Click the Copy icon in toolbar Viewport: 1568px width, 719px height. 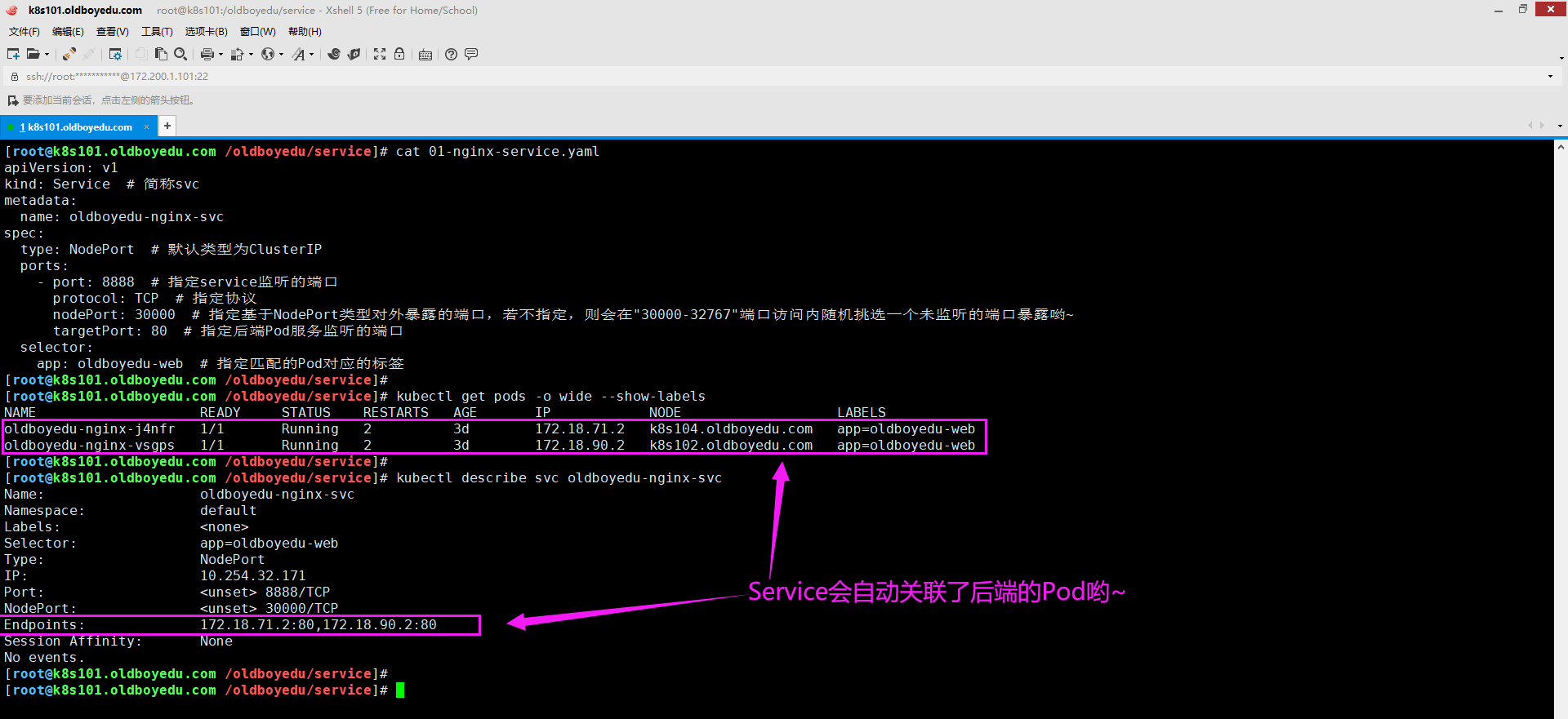(x=141, y=54)
